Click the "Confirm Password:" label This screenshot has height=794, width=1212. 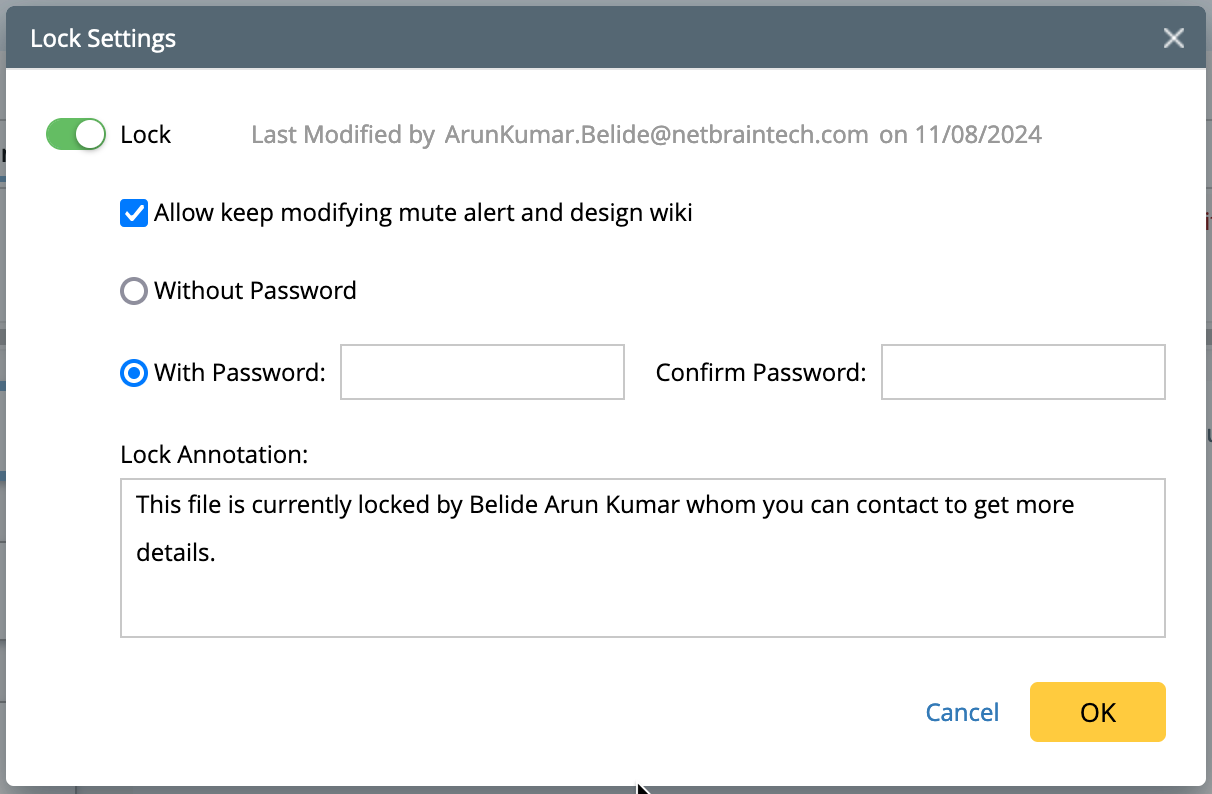760,373
